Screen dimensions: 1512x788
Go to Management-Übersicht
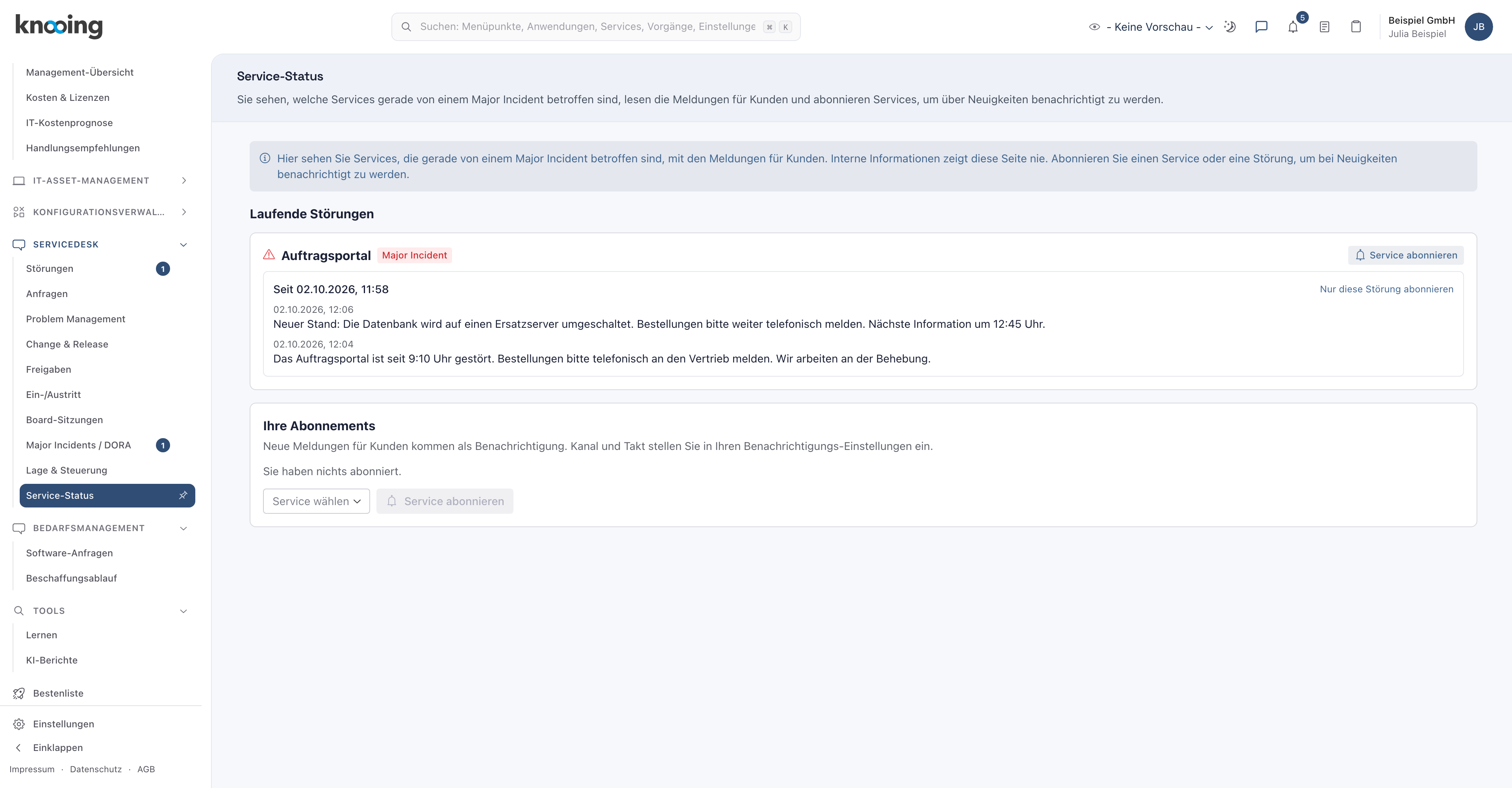point(107,72)
